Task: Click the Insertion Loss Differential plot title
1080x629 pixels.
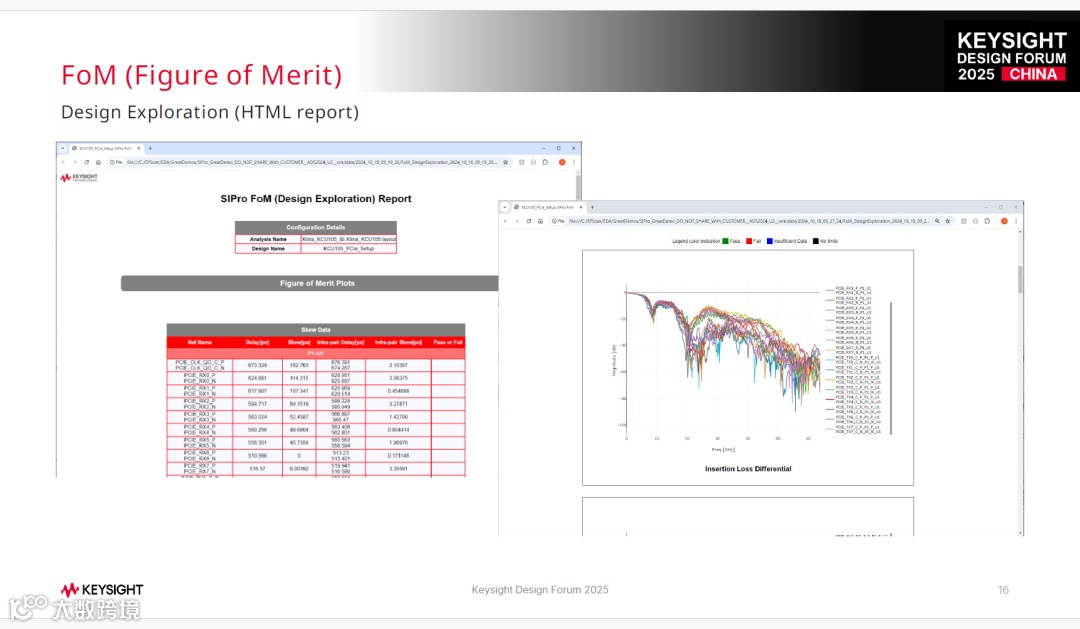Action: pos(748,468)
